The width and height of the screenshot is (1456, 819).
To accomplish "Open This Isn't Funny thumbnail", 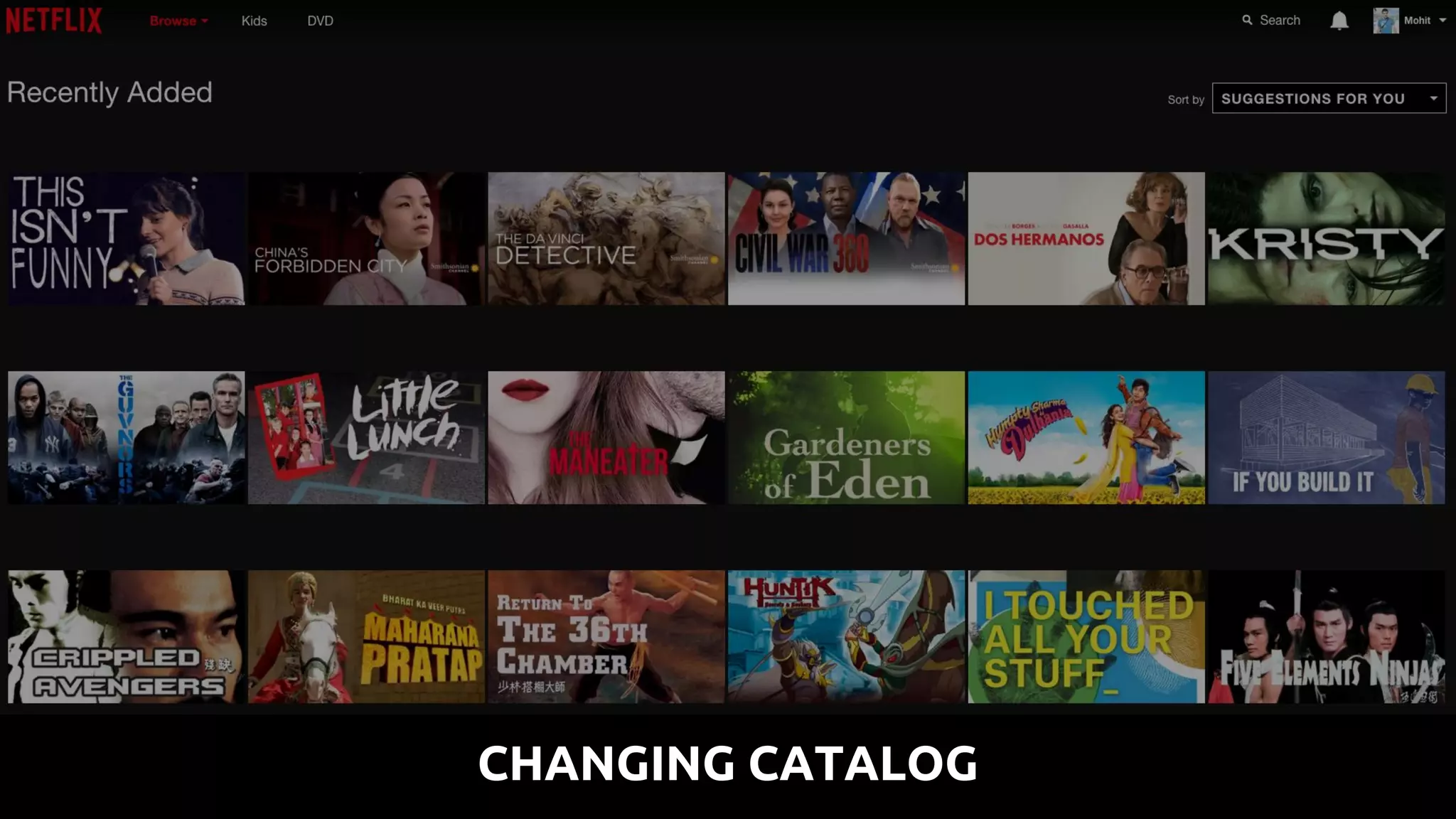I will (x=126, y=239).
